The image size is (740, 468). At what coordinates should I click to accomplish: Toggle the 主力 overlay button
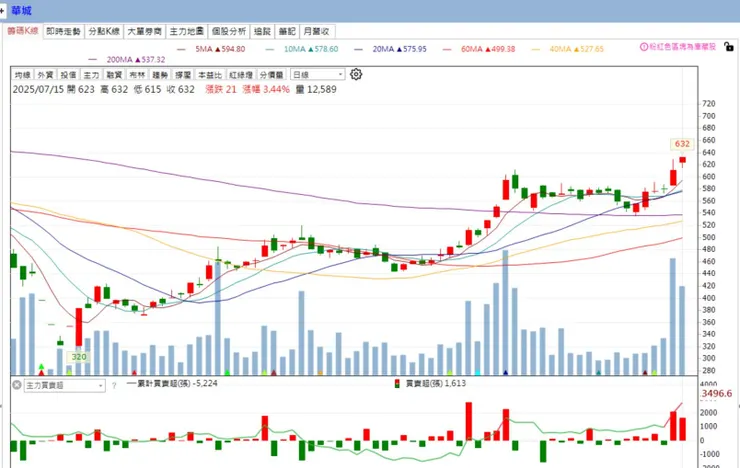pos(92,75)
